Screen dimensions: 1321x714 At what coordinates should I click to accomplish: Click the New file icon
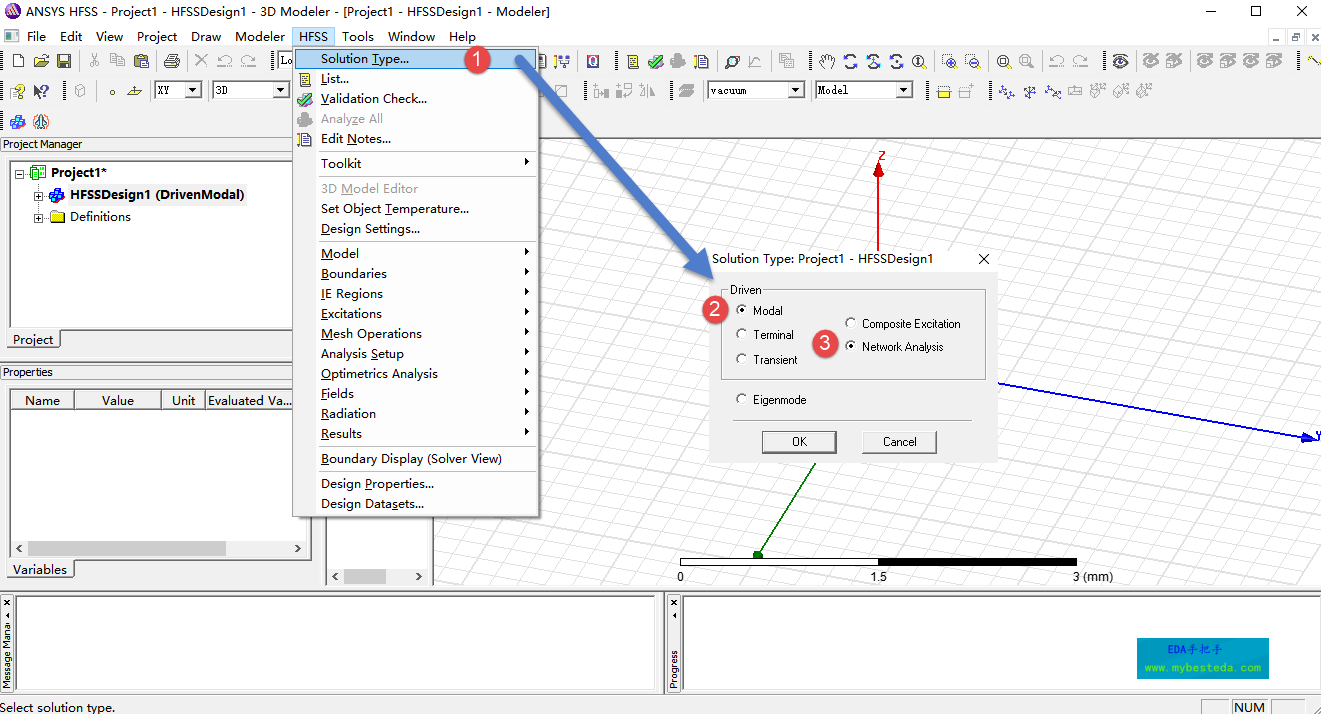[18, 61]
